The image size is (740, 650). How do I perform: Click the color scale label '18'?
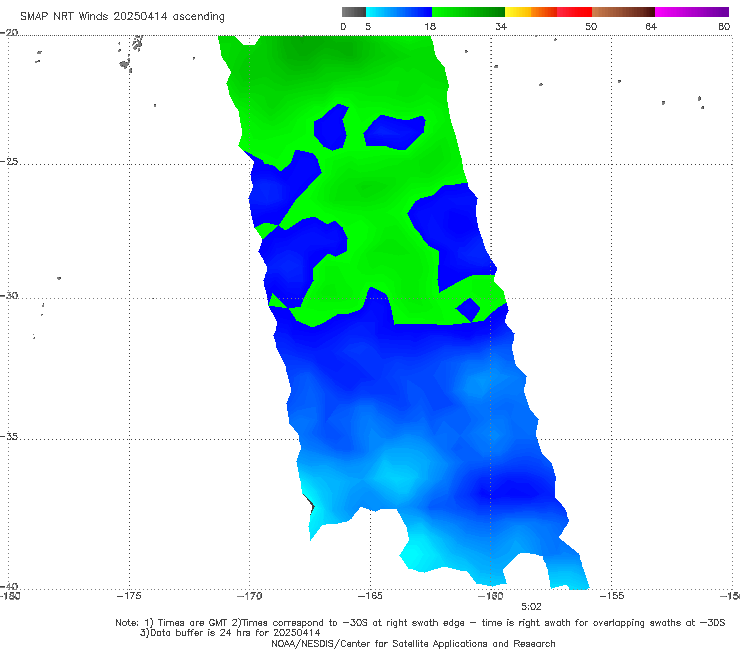click(430, 26)
